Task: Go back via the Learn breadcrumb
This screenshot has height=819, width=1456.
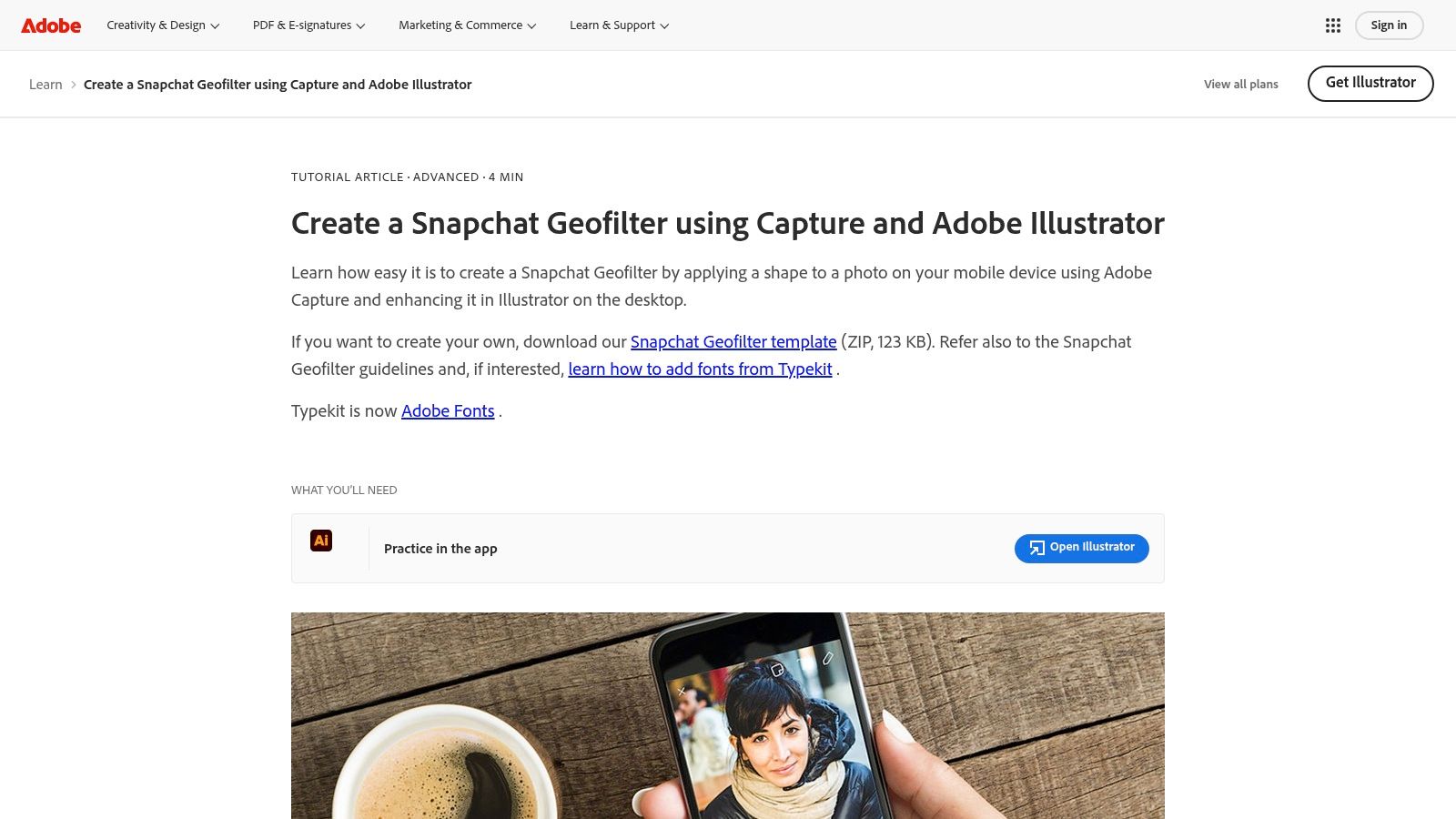Action: (45, 84)
